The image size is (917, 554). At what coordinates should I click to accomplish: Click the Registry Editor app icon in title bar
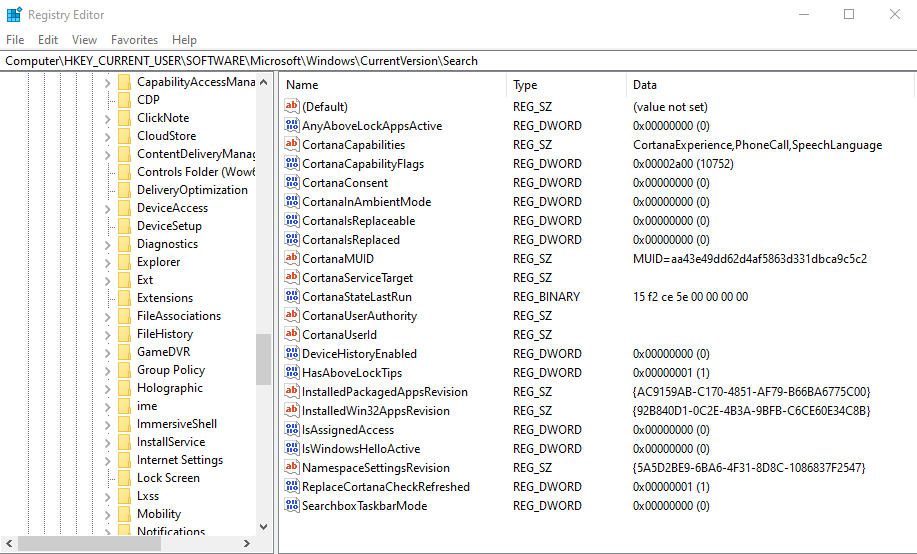point(13,15)
